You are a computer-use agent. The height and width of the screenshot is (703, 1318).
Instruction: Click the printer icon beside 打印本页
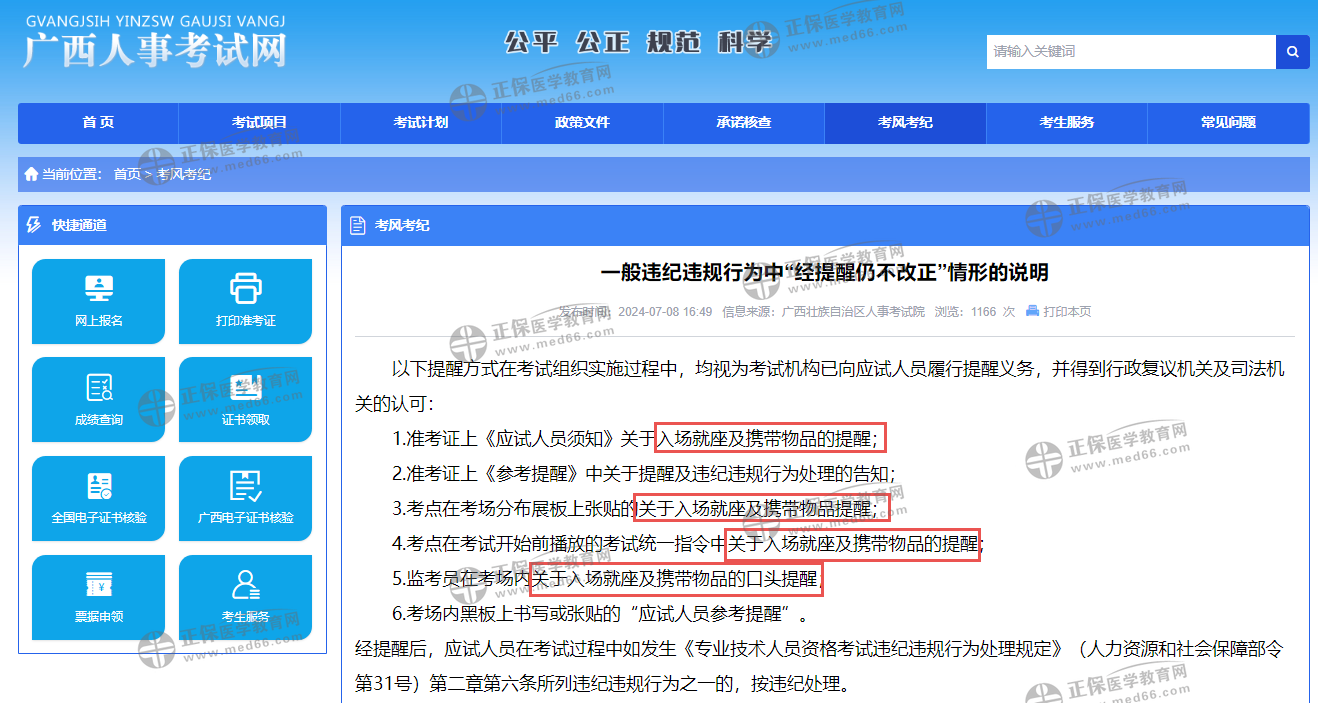[1032, 311]
